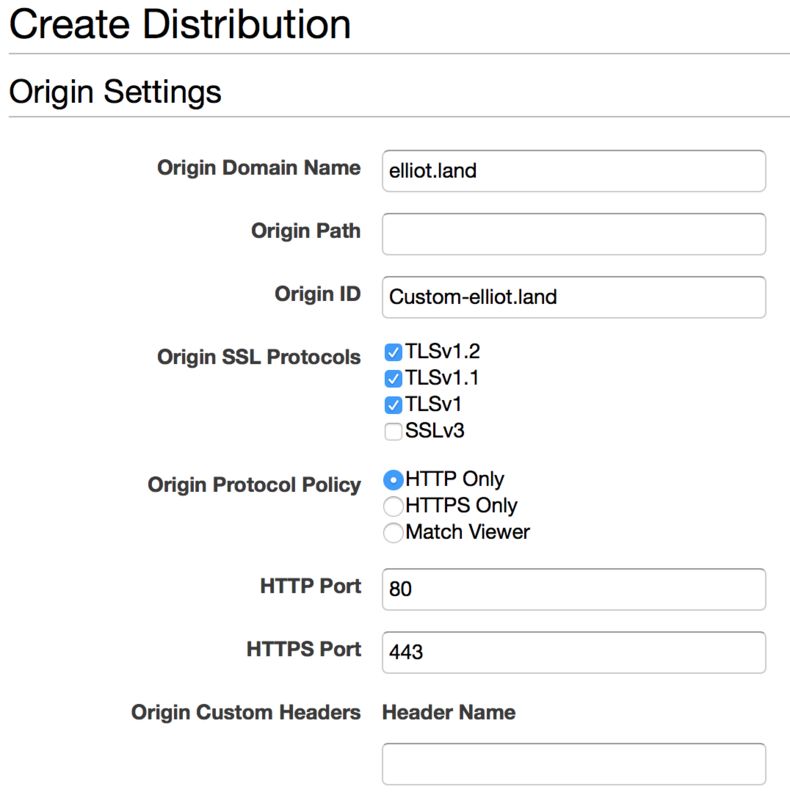Viewport: 790px width, 806px height.
Task: Click the Origin Domain Name label
Action: pos(258,168)
